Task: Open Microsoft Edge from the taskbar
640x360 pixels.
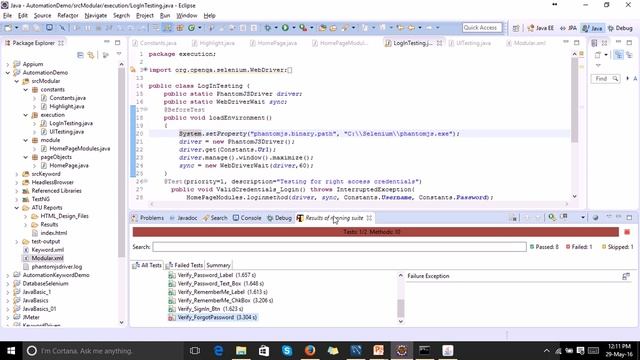Action: click(x=218, y=351)
